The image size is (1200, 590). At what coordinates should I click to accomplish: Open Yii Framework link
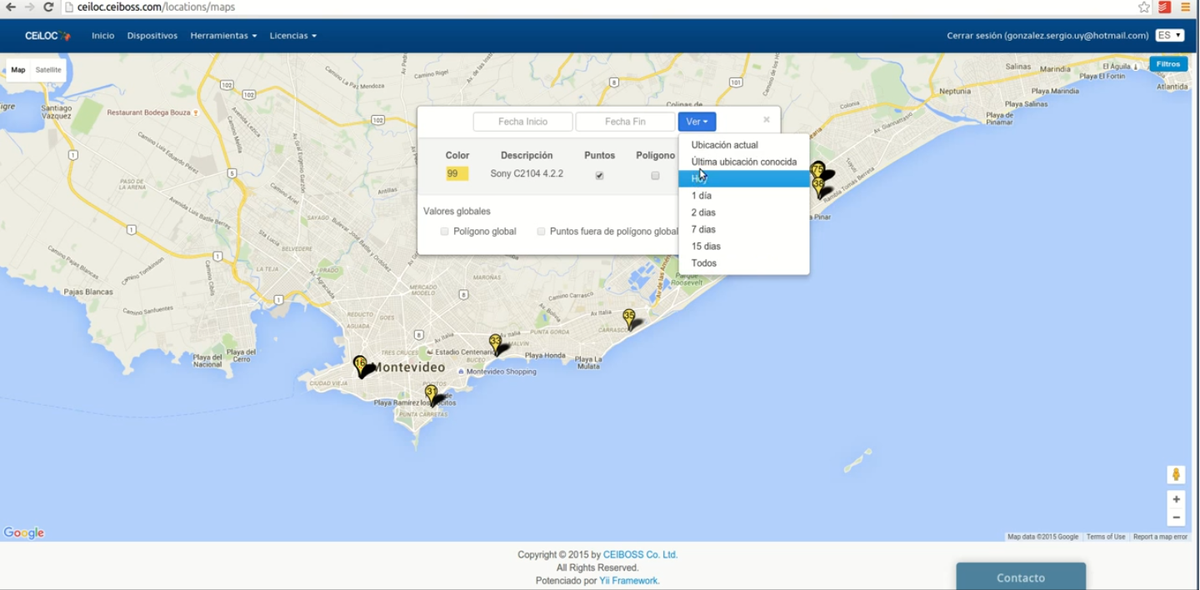tap(629, 580)
